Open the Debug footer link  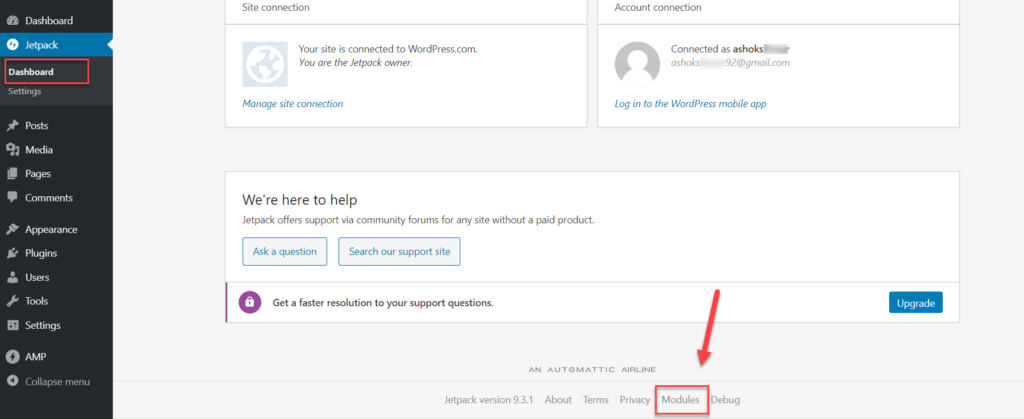pos(725,399)
